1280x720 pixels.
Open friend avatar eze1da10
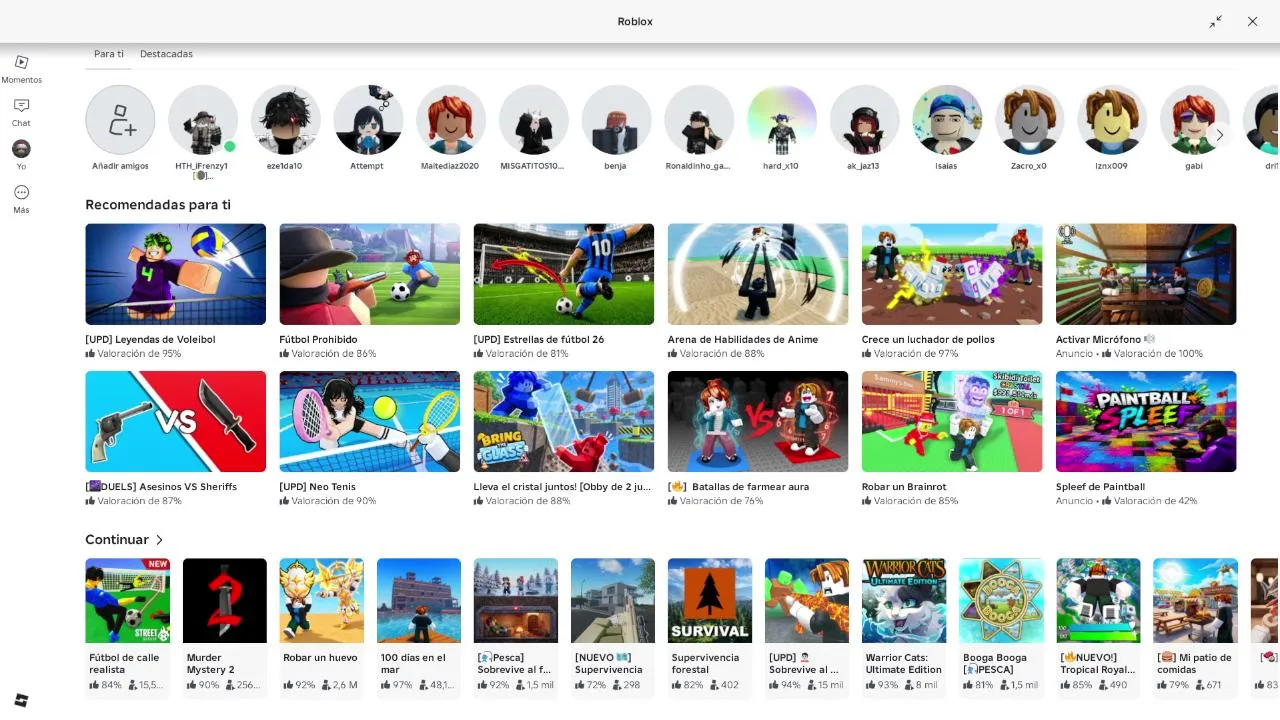pyautogui.click(x=285, y=120)
